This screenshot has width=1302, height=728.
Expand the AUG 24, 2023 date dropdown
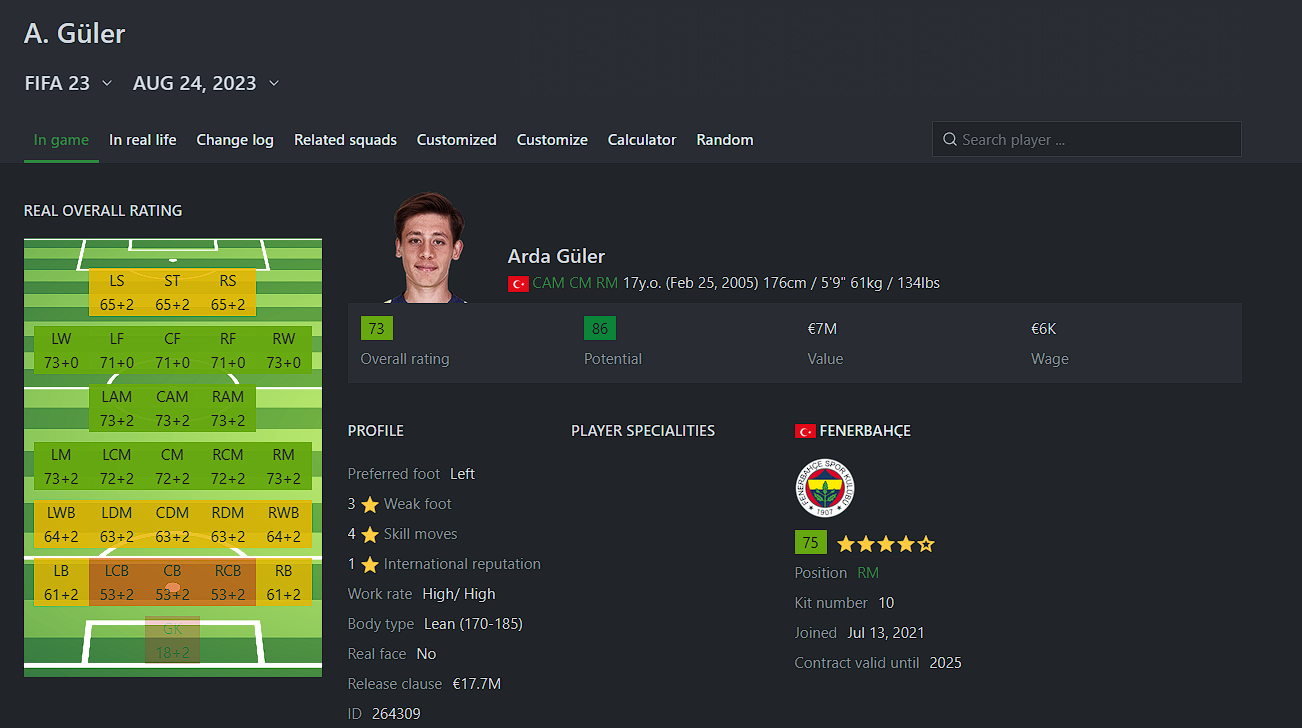click(206, 83)
